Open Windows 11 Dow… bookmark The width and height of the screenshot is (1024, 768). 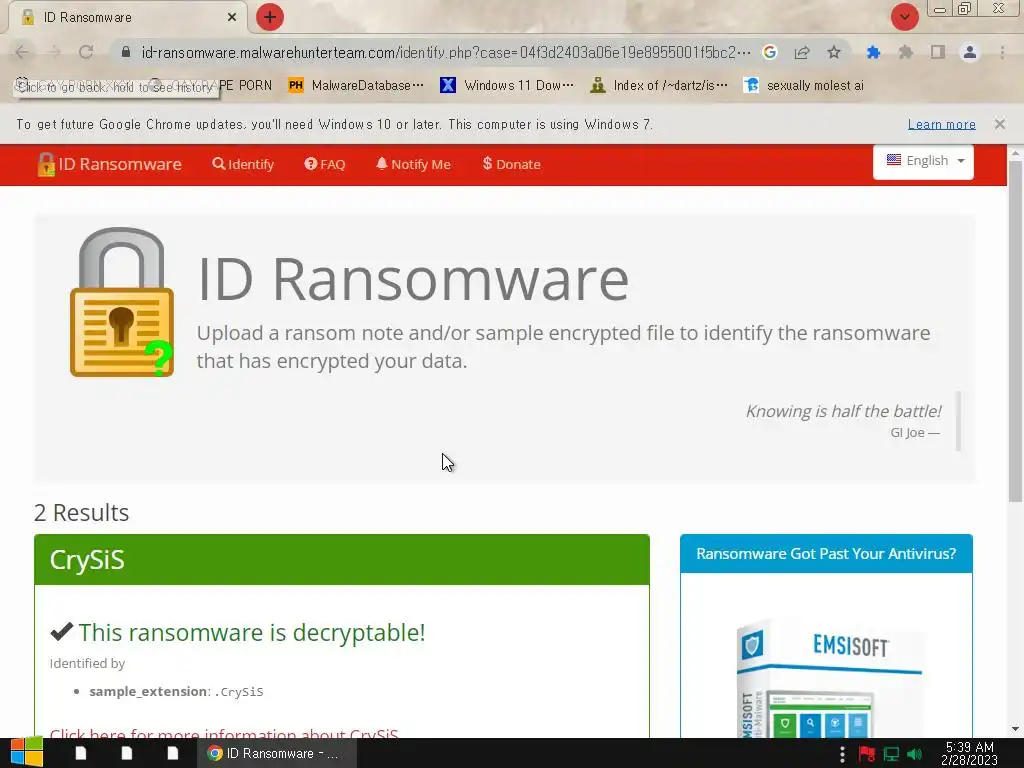point(507,86)
